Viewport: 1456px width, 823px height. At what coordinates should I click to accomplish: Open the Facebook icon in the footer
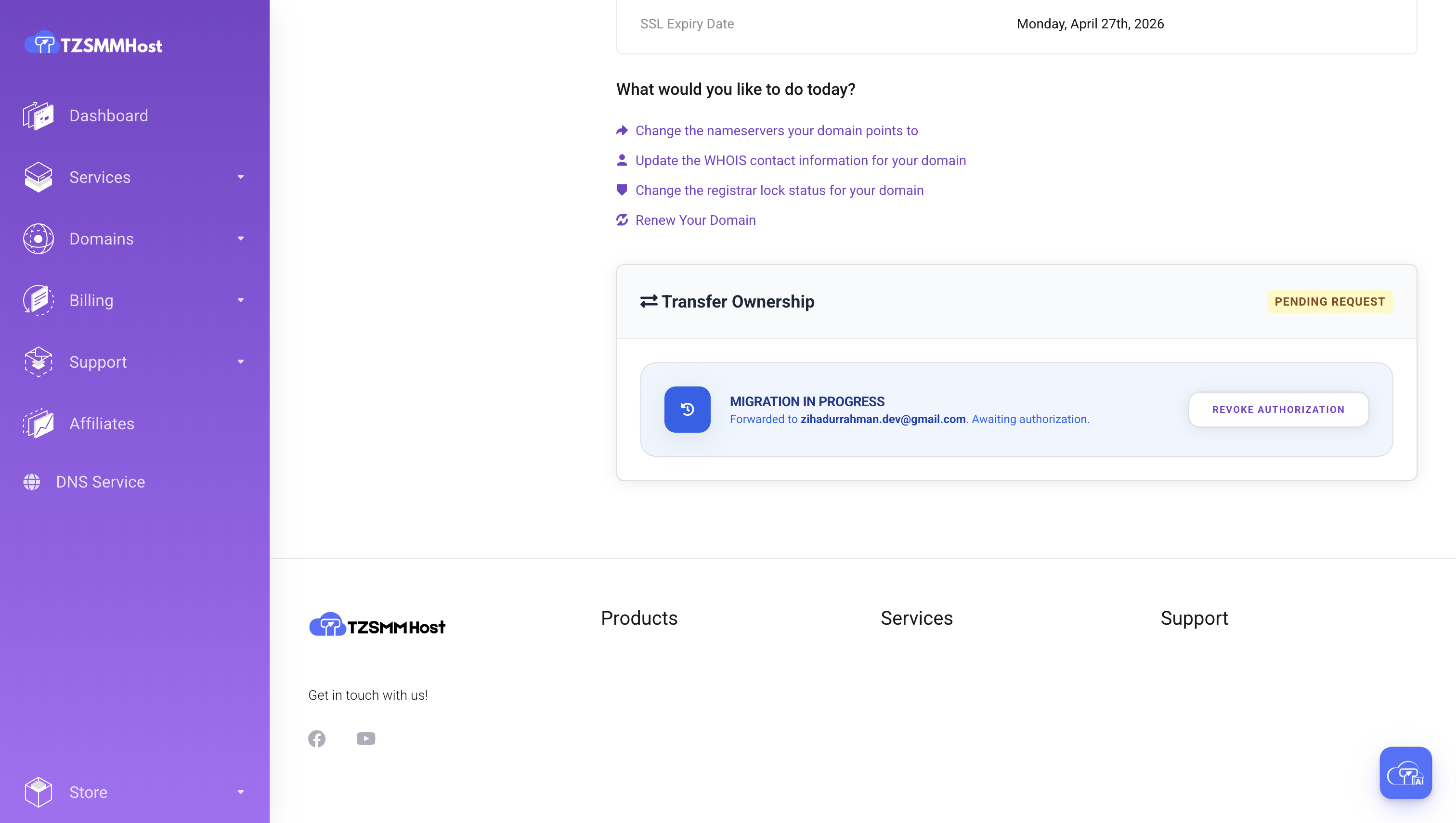[x=317, y=739]
